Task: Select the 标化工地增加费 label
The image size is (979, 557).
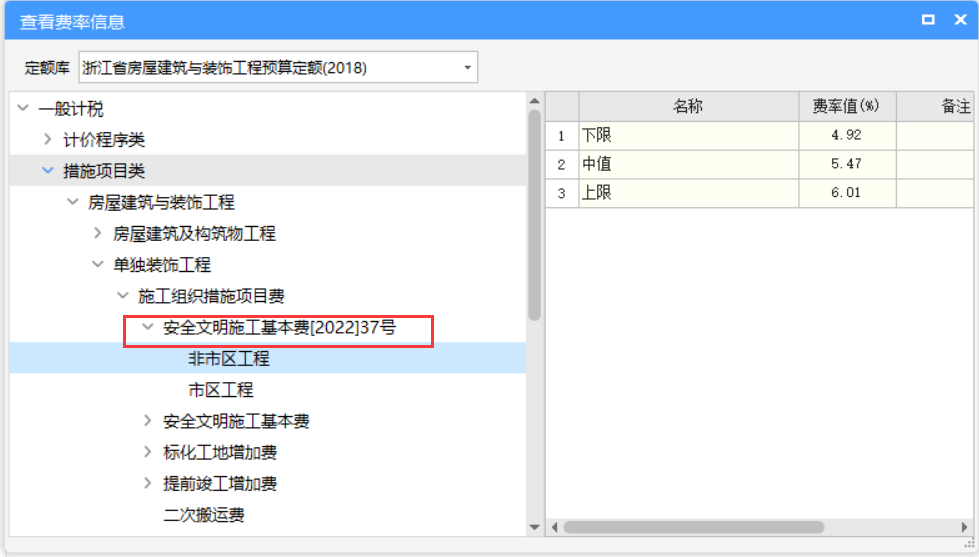Action: [220, 452]
